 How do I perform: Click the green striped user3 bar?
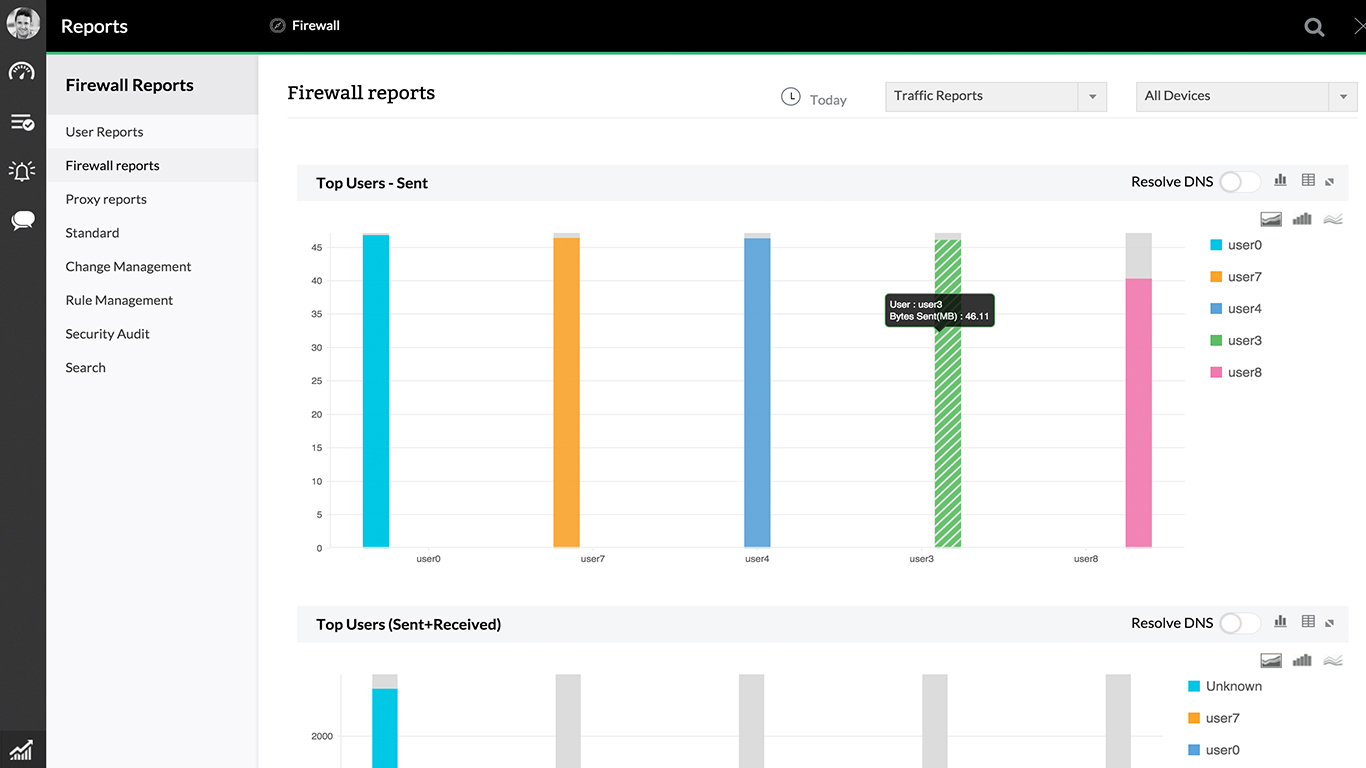coord(947,393)
